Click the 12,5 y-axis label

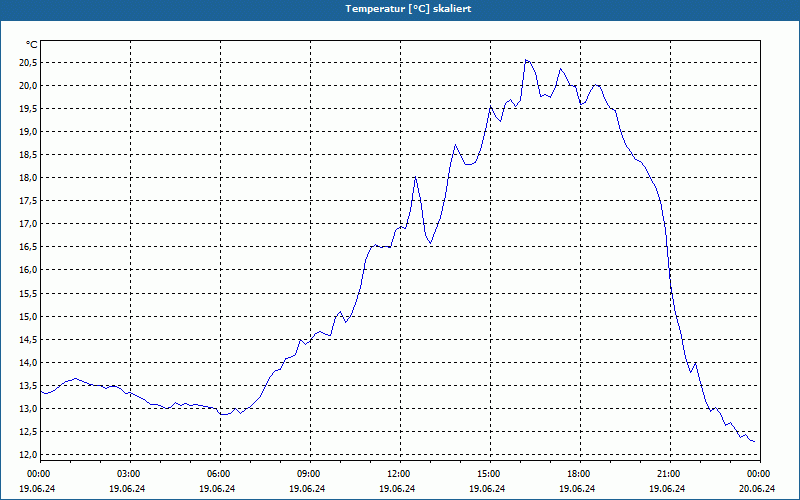coord(29,432)
